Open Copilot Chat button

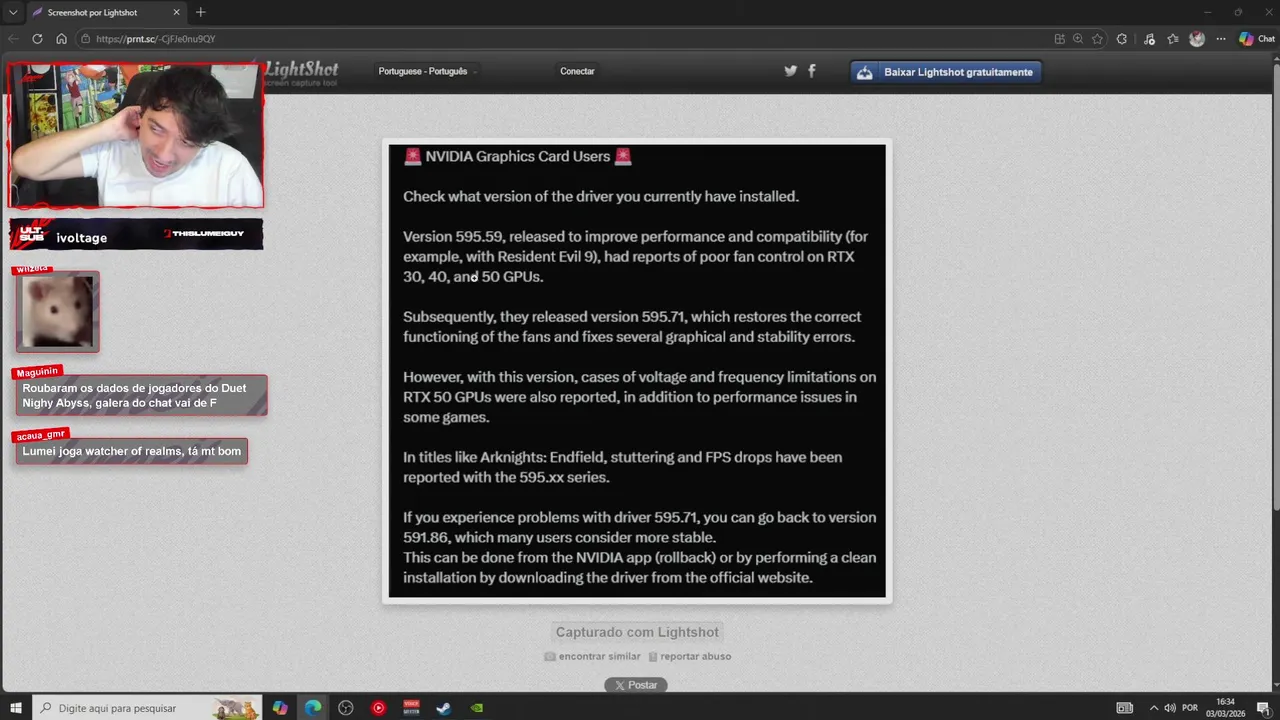point(1257,39)
